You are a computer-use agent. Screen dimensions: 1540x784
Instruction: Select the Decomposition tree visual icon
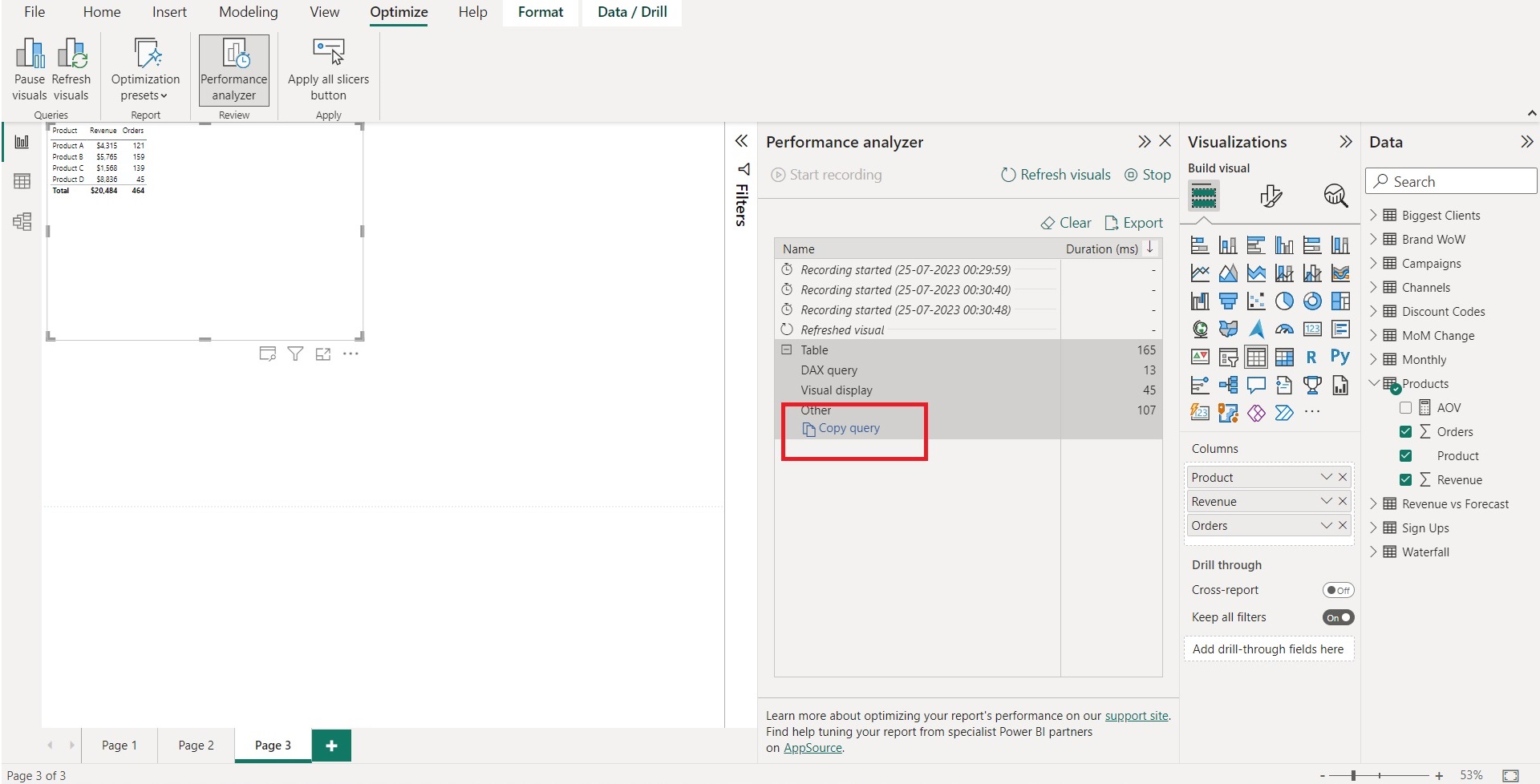(x=1228, y=385)
